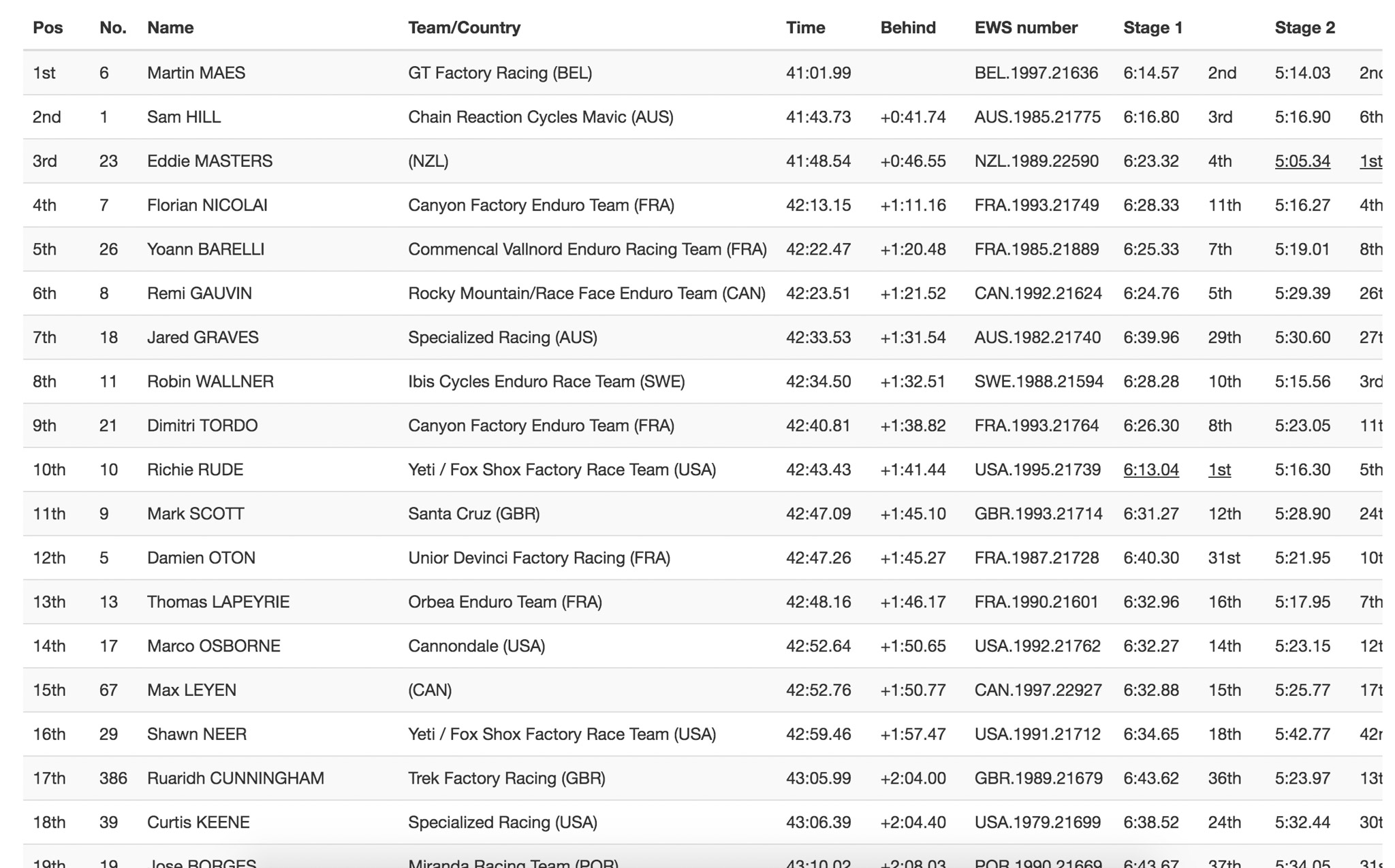Click the underlined 1st in Richie Rude's row
The width and height of the screenshot is (1395, 868).
(x=1219, y=470)
